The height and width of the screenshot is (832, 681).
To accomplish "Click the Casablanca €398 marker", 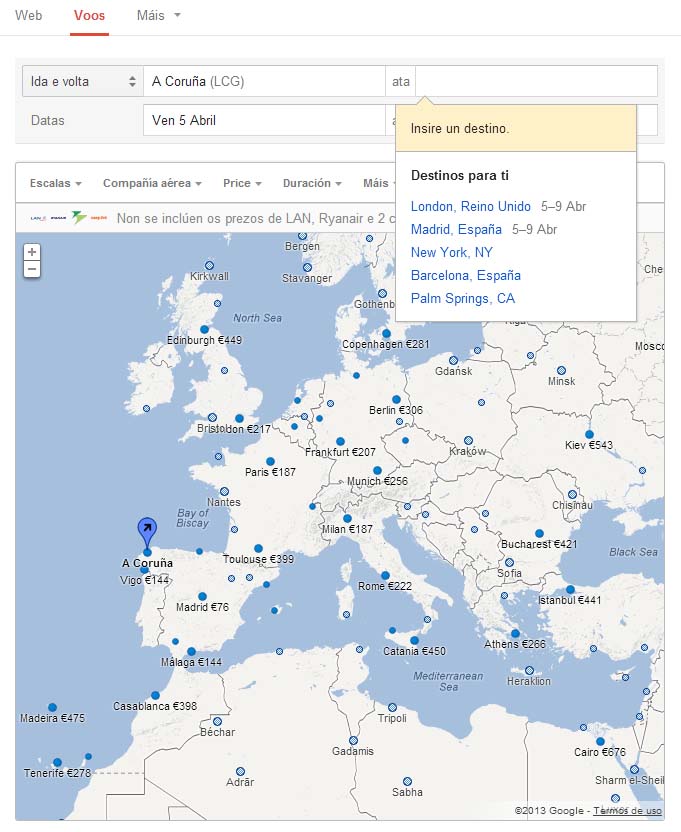I will (155, 695).
